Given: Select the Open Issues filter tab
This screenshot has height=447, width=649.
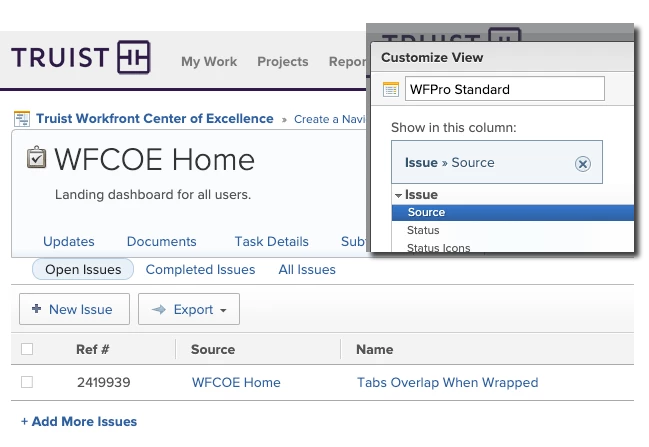Looking at the screenshot, I should (x=83, y=269).
